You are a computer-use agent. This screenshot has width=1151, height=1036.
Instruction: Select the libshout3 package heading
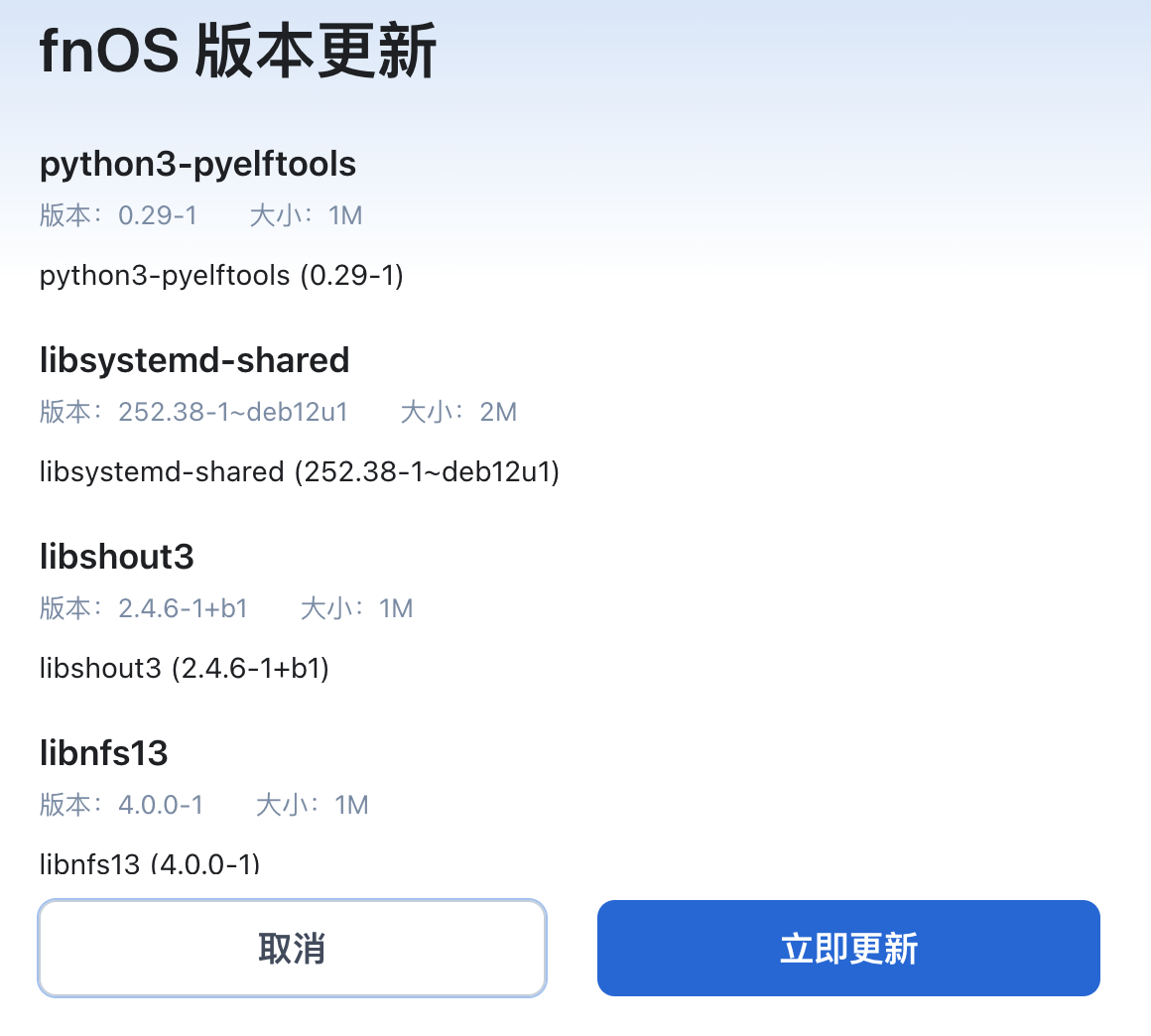pyautogui.click(x=117, y=557)
